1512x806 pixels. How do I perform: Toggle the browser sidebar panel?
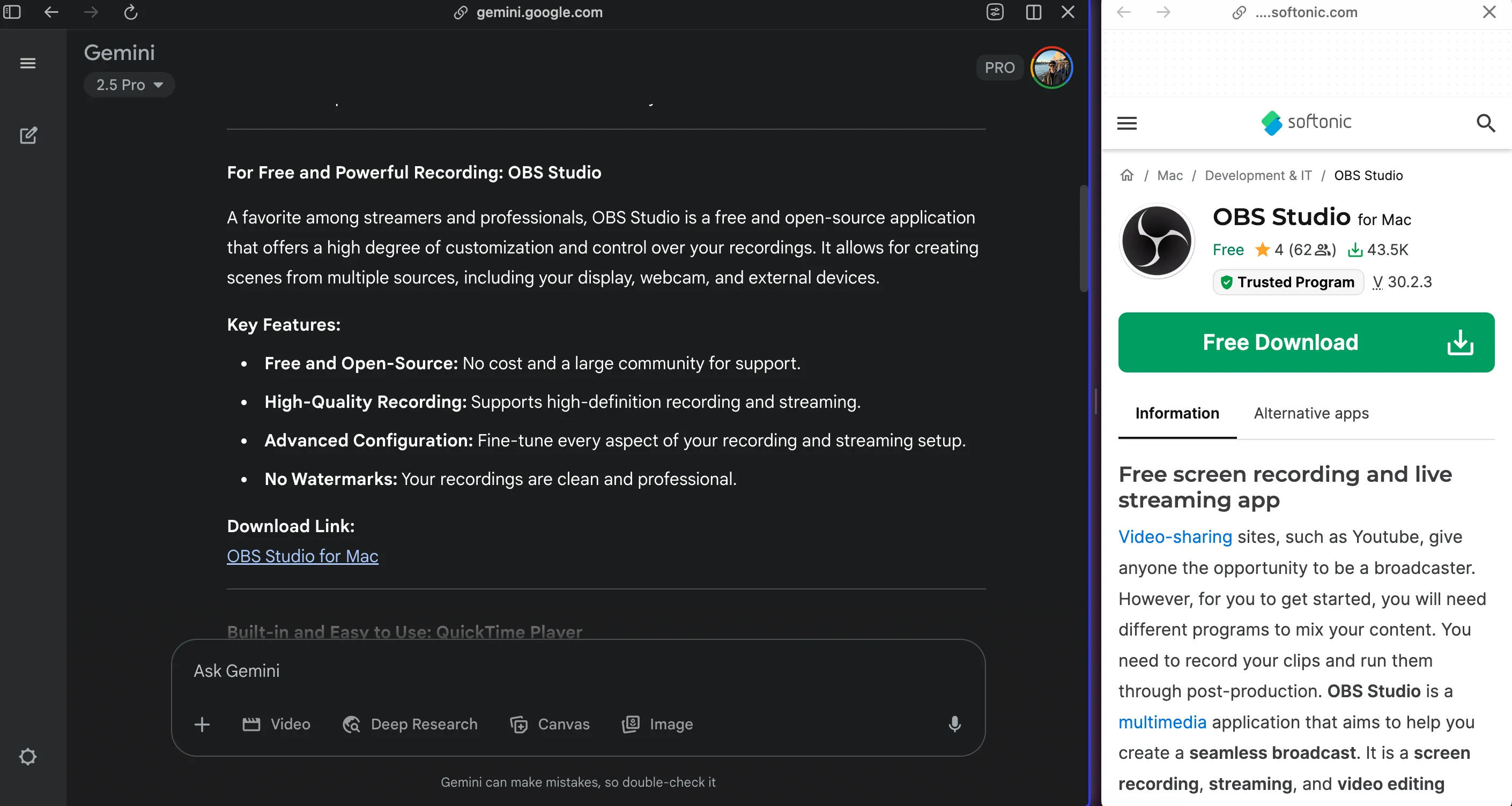(x=12, y=12)
